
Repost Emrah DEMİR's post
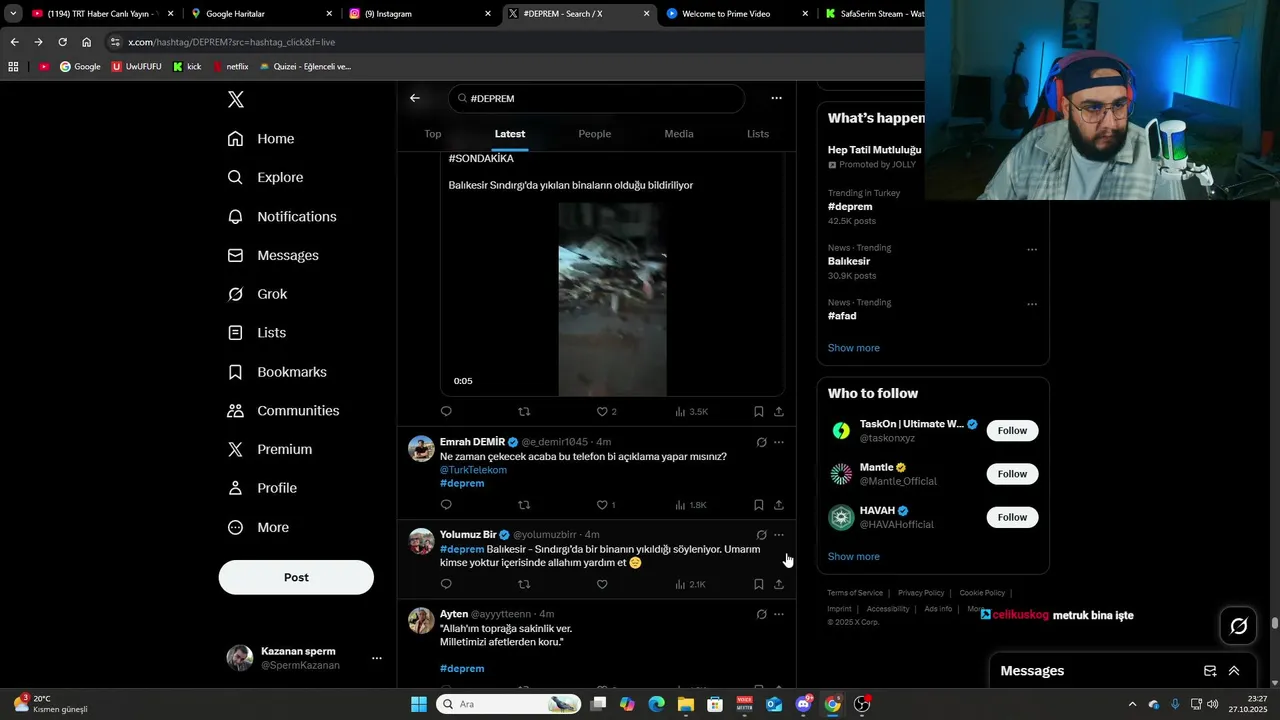click(524, 505)
